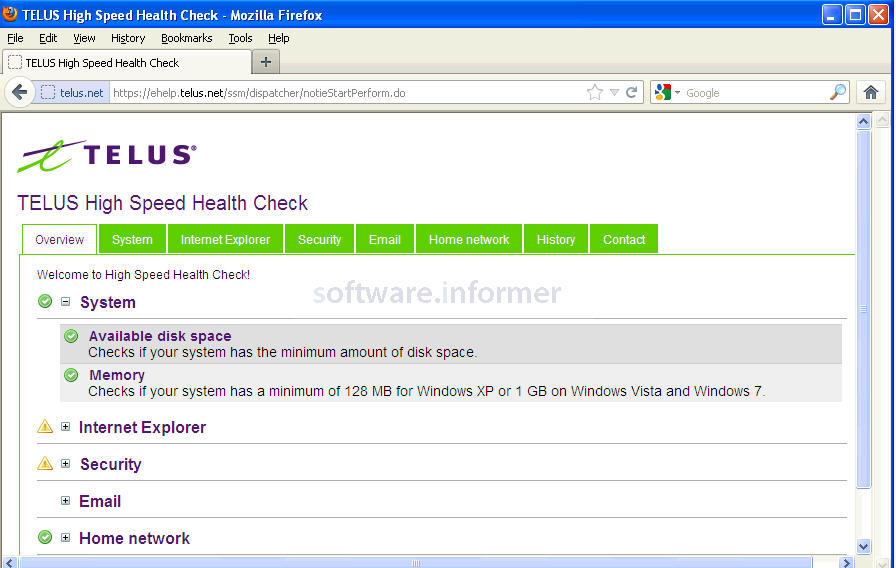The image size is (896, 568).
Task: Go back with the browser back arrow
Action: click(19, 92)
